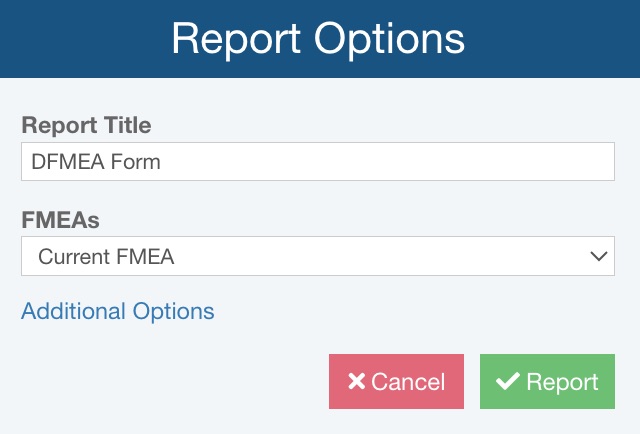The width and height of the screenshot is (640, 434).
Task: Click the checkmark icon on Report button
Action: tap(508, 382)
